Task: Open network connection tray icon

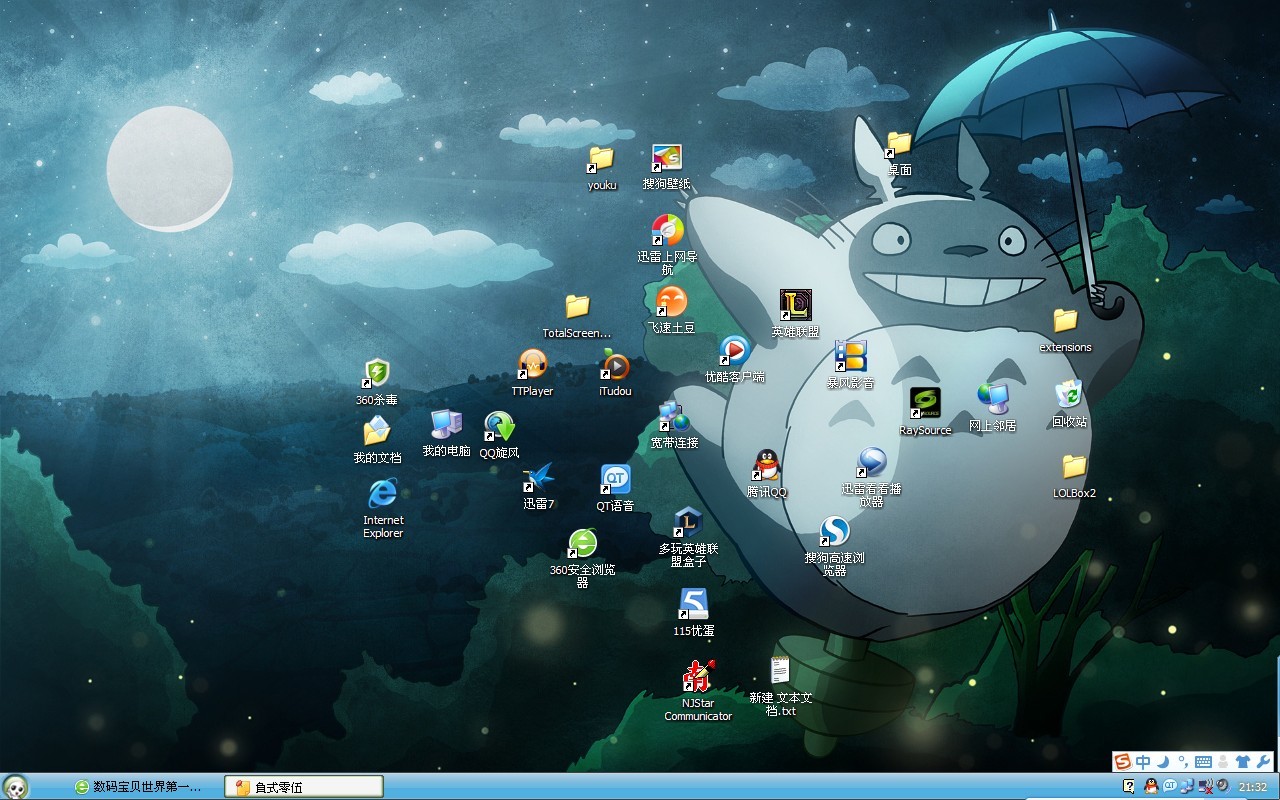Action: [x=1187, y=787]
